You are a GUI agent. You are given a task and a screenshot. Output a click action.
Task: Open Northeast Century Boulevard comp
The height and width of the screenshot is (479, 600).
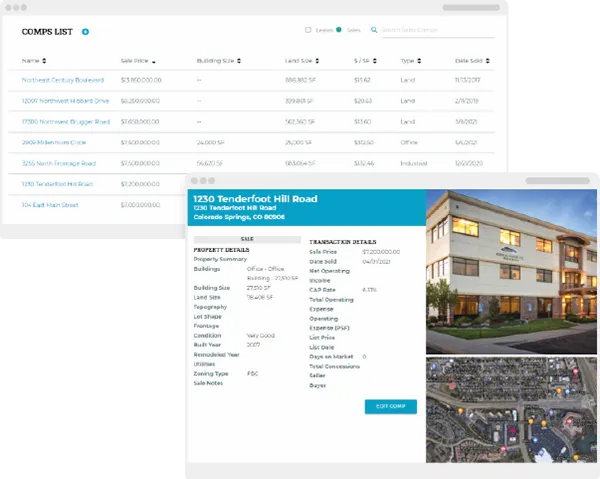[x=63, y=79]
